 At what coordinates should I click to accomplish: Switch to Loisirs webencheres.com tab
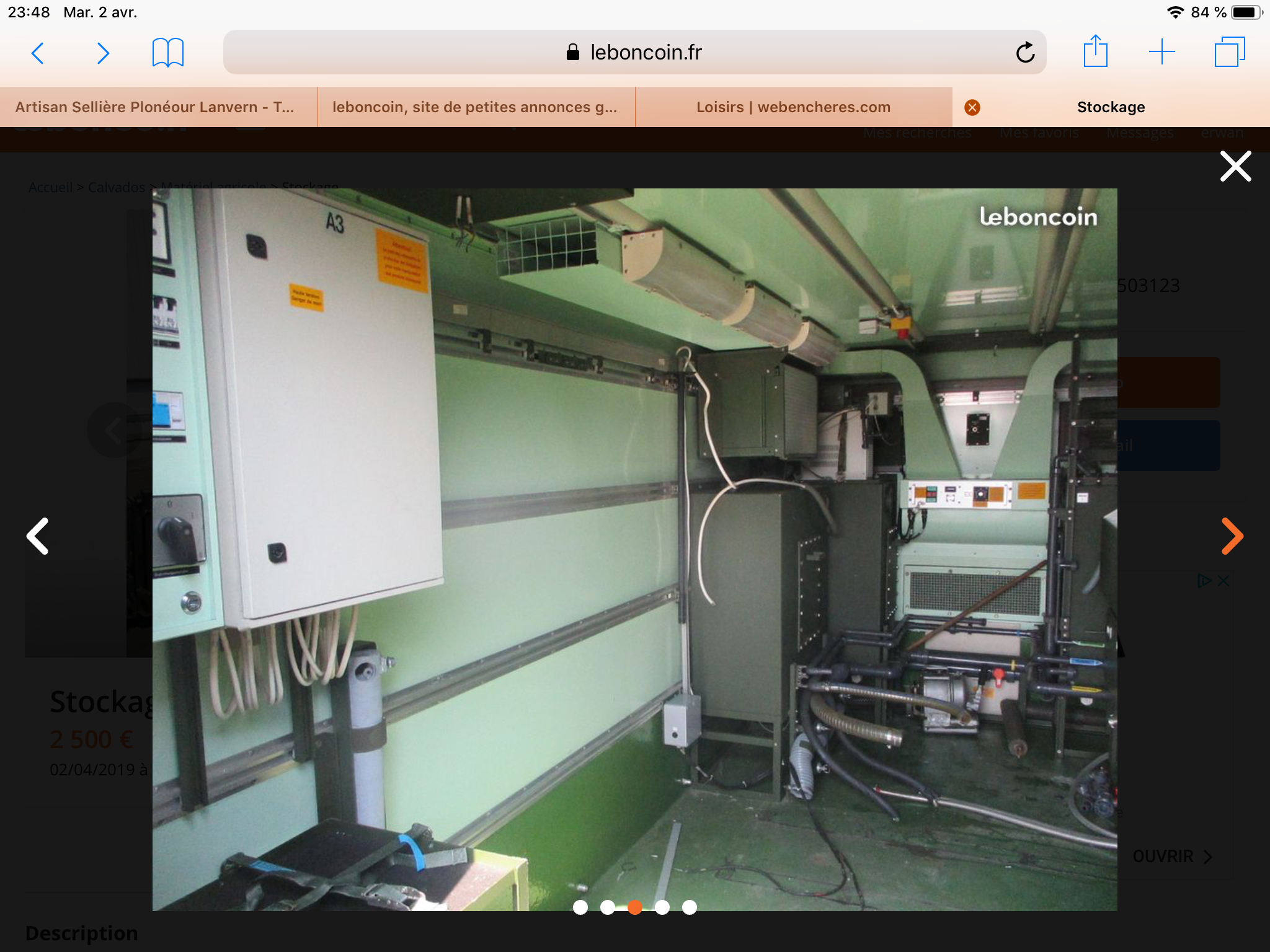[x=793, y=107]
